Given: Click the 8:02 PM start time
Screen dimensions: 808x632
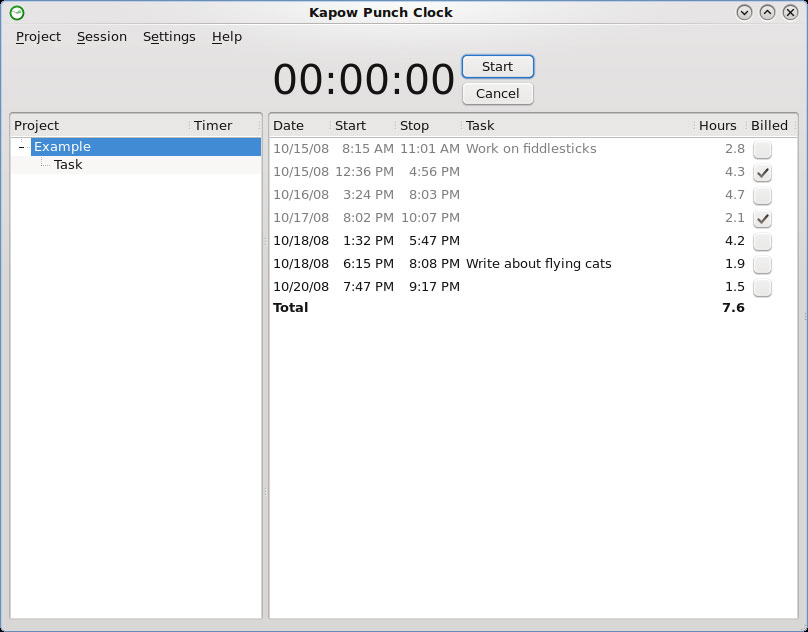Looking at the screenshot, I should click(x=368, y=218).
